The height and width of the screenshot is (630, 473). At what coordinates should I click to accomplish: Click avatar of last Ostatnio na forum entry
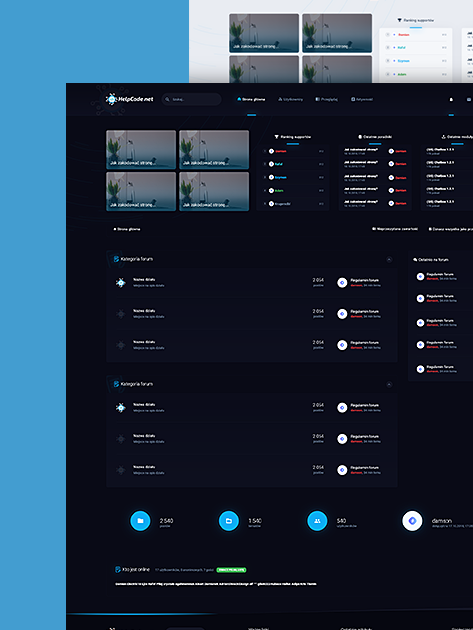(420, 369)
